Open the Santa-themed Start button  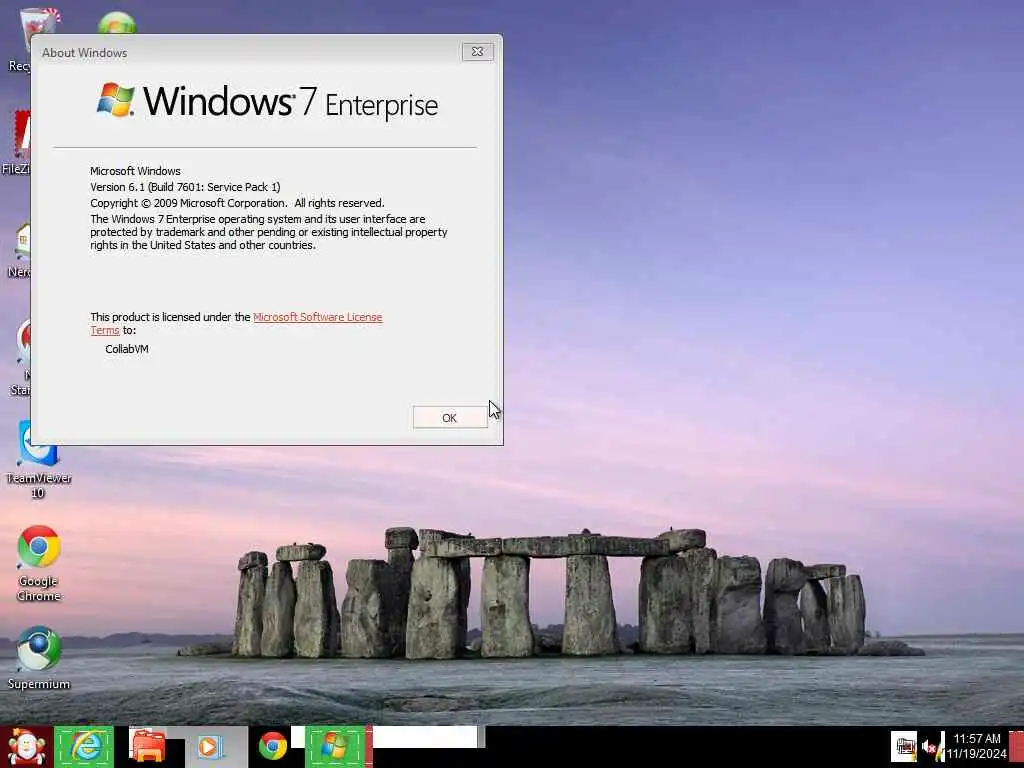tap(26, 747)
